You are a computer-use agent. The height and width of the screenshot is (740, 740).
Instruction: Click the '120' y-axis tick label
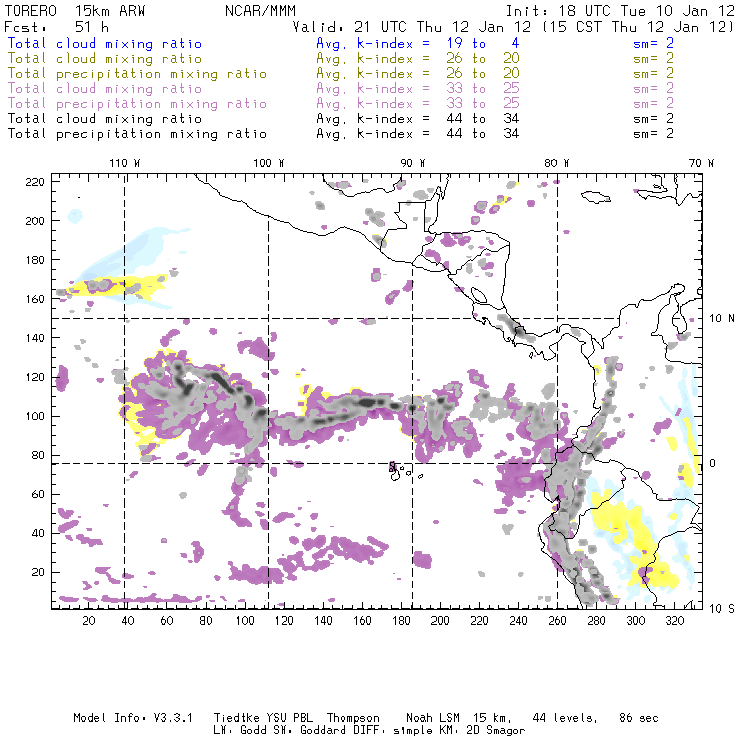pos(35,378)
